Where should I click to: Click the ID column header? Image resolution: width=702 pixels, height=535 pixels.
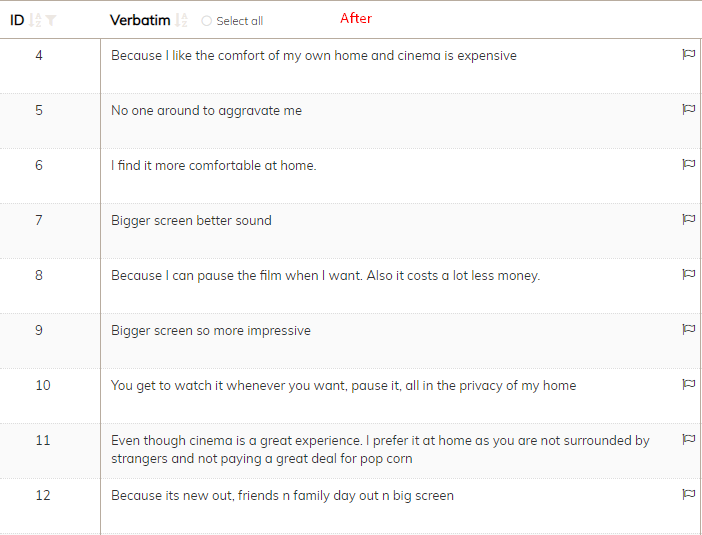tap(17, 21)
